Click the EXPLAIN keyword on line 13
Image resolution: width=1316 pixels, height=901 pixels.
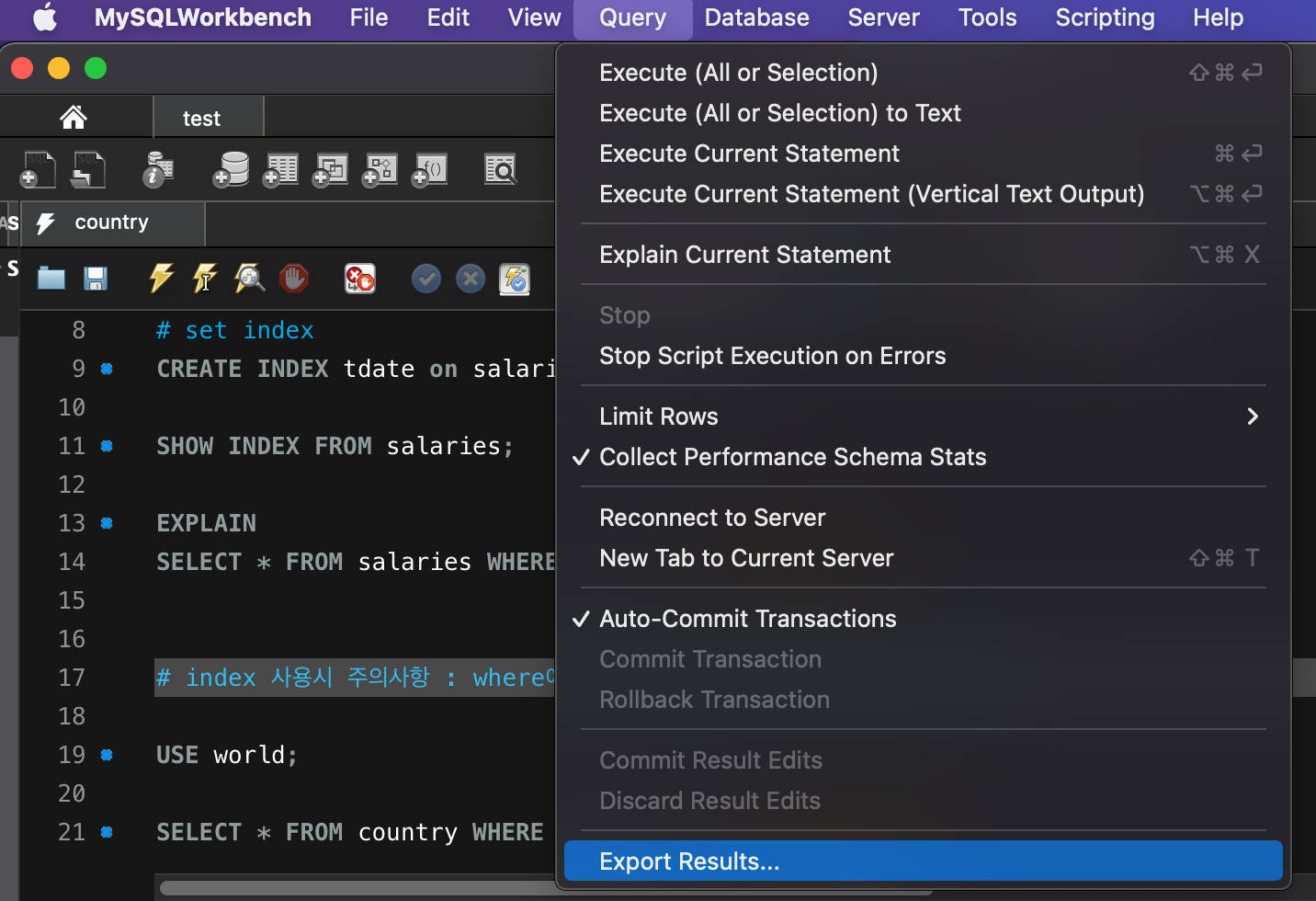point(207,523)
